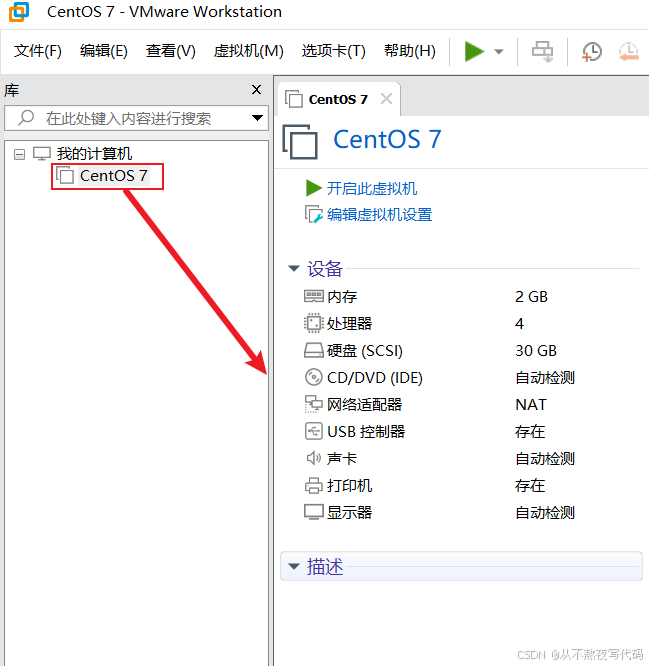
Task: Click the NAT network value
Action: pos(531,404)
